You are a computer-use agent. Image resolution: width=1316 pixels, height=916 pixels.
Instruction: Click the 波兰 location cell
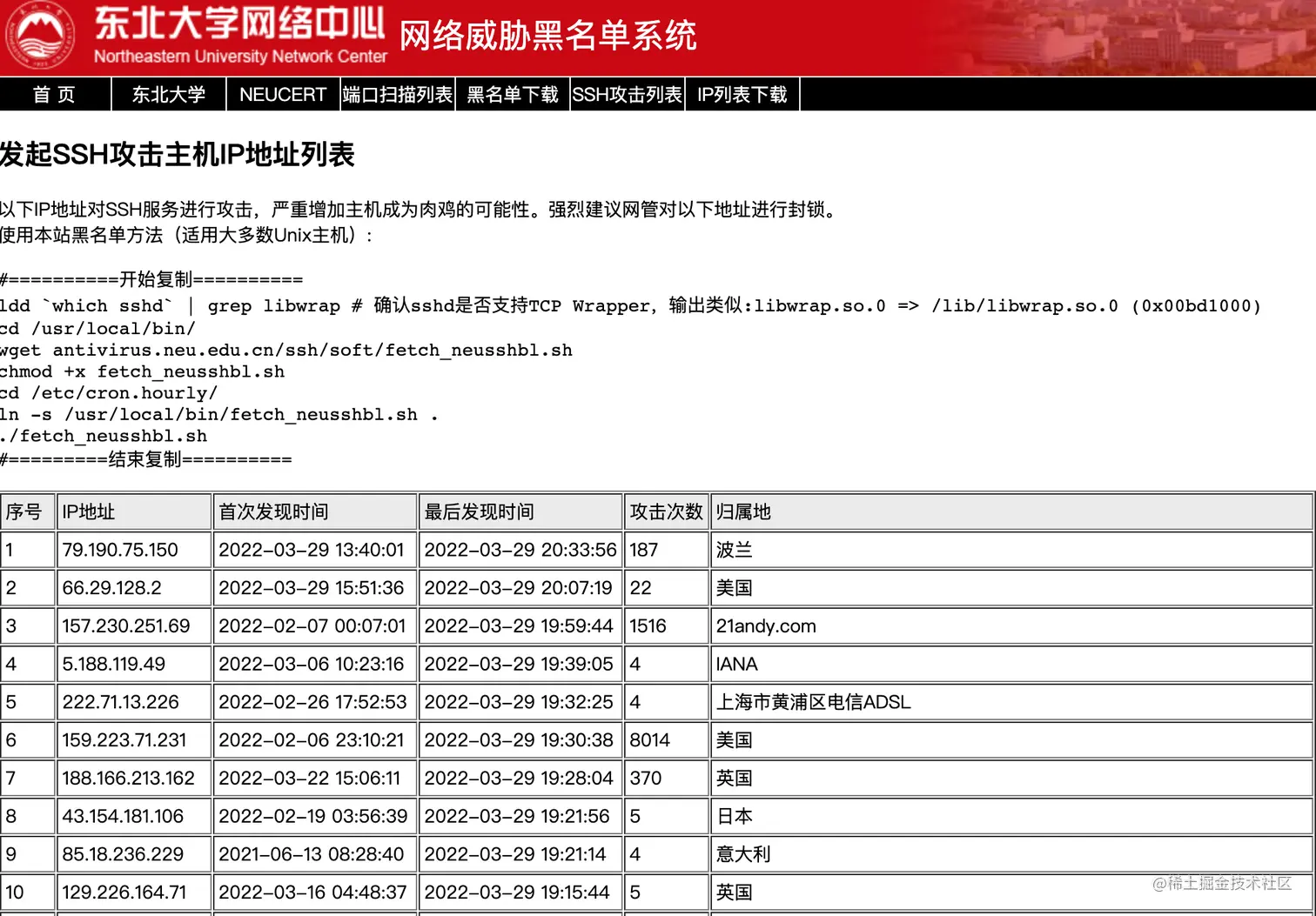pos(1012,550)
